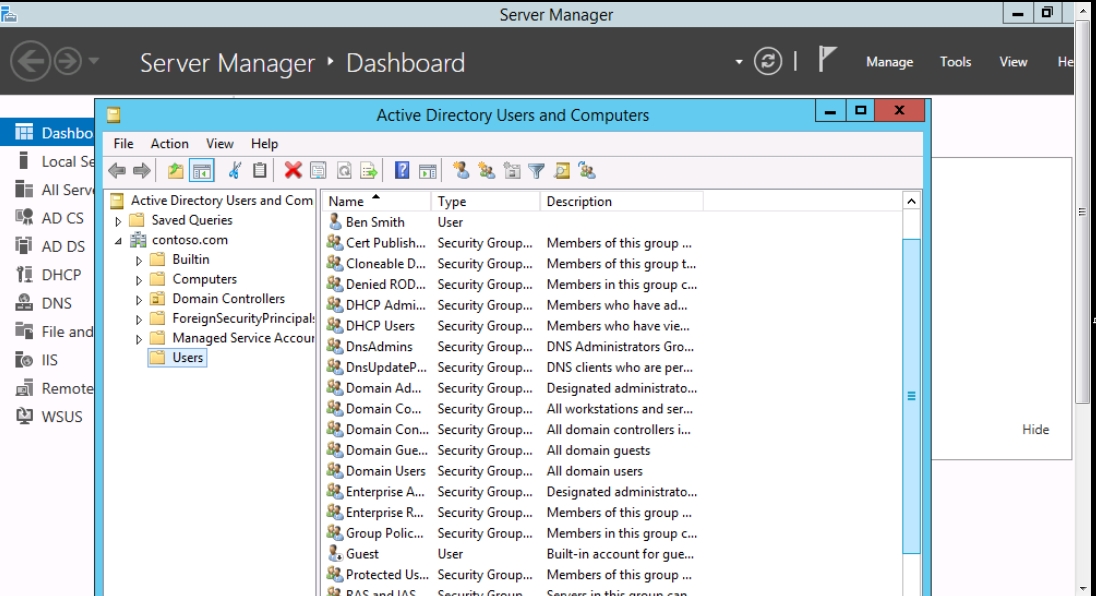Click the Add to group icon
Image resolution: width=1096 pixels, height=596 pixels.
[587, 170]
